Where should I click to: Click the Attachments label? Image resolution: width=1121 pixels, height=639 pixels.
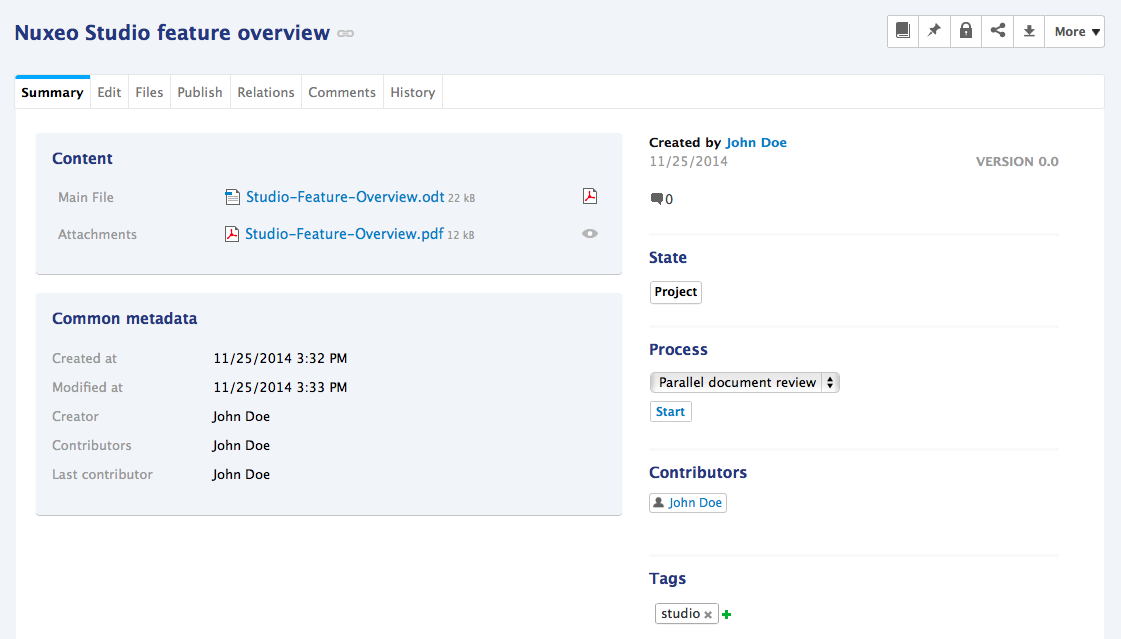97,234
